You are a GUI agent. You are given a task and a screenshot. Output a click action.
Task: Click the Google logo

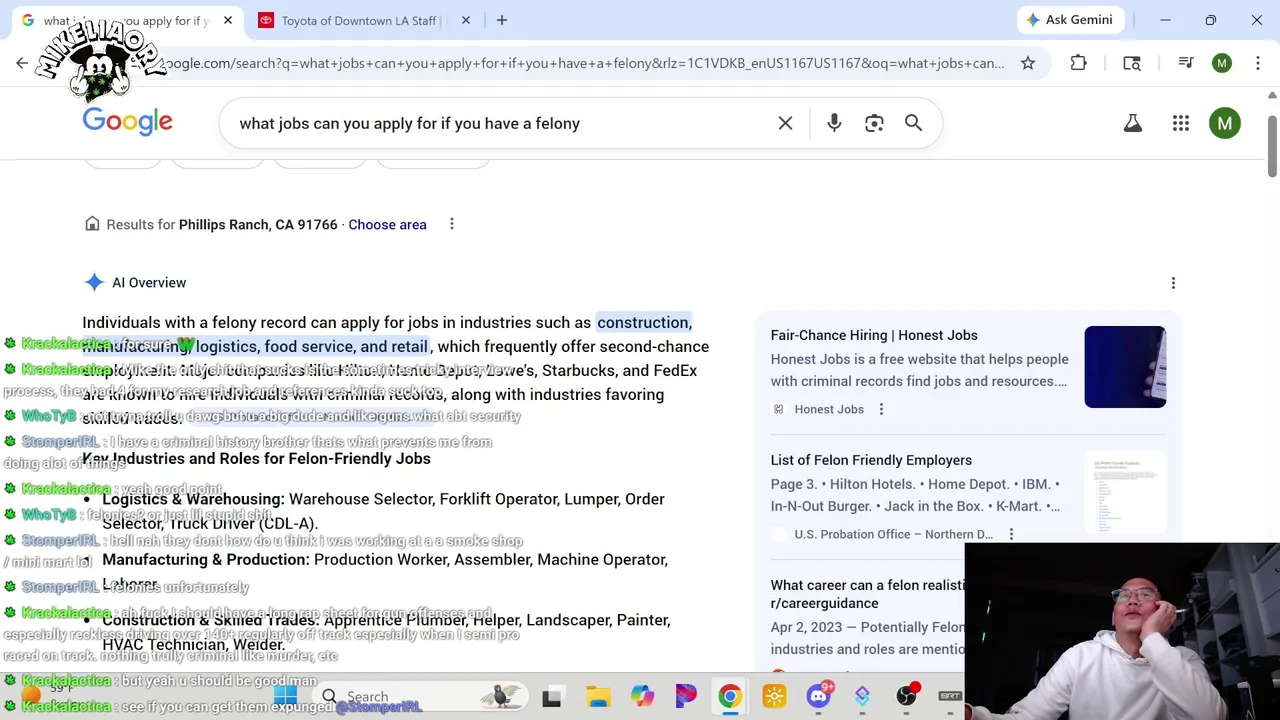coord(127,122)
